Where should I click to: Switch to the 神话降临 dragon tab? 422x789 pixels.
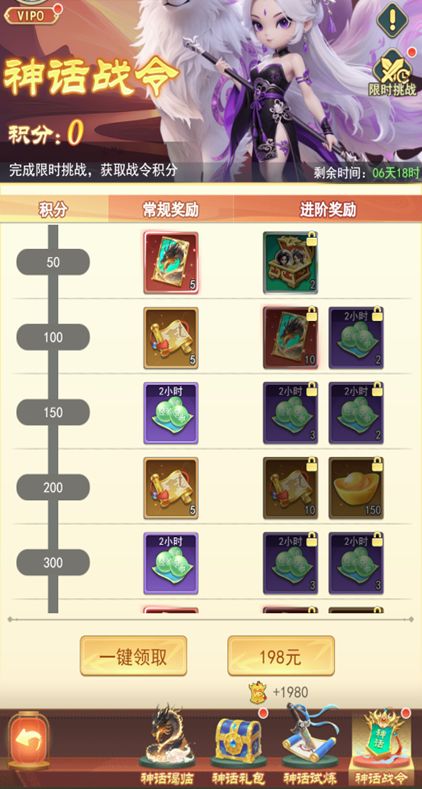pos(167,746)
